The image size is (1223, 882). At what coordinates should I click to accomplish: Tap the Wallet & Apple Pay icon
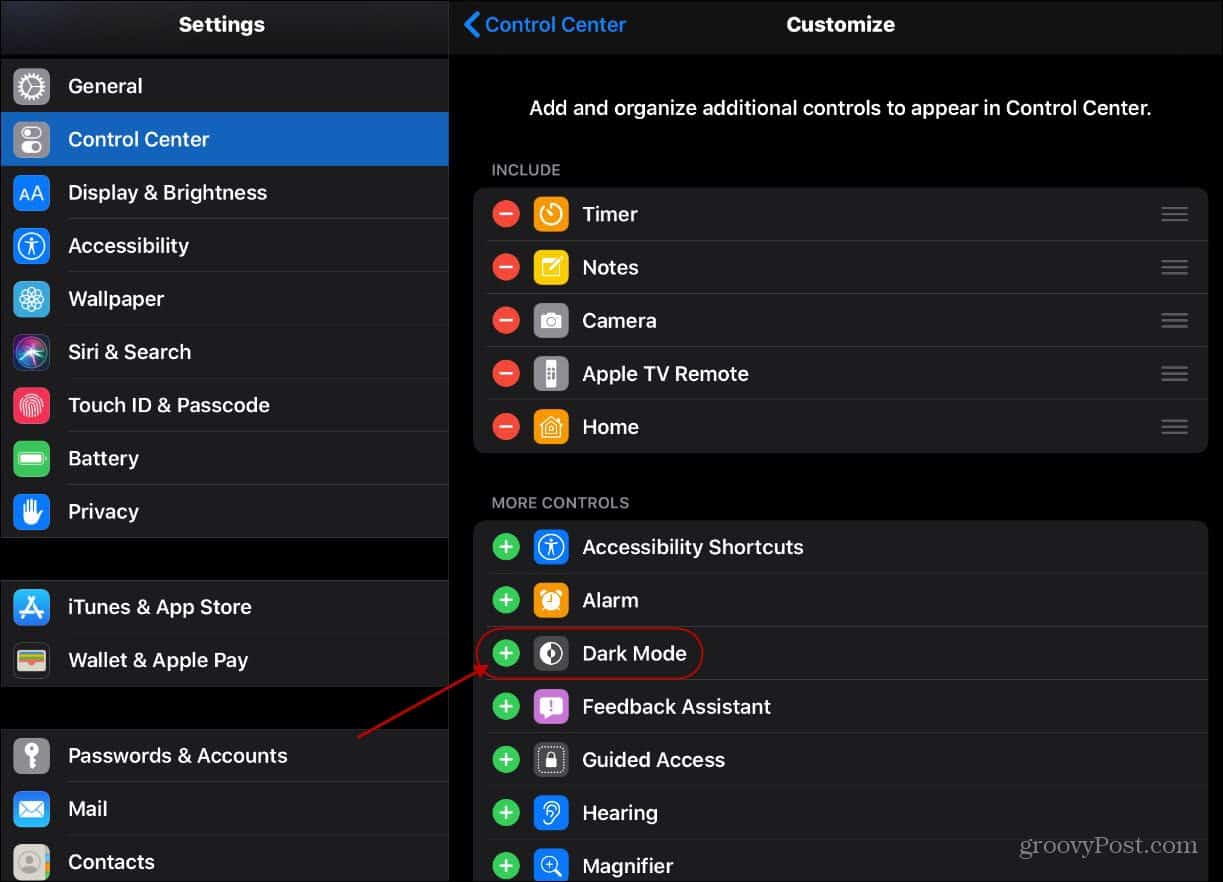tap(31, 660)
